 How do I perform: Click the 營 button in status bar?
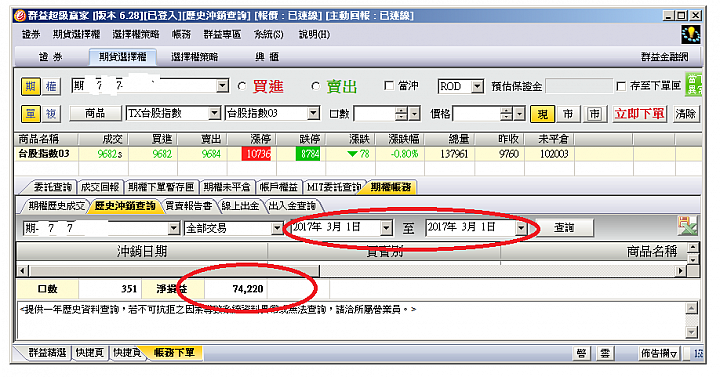point(582,353)
